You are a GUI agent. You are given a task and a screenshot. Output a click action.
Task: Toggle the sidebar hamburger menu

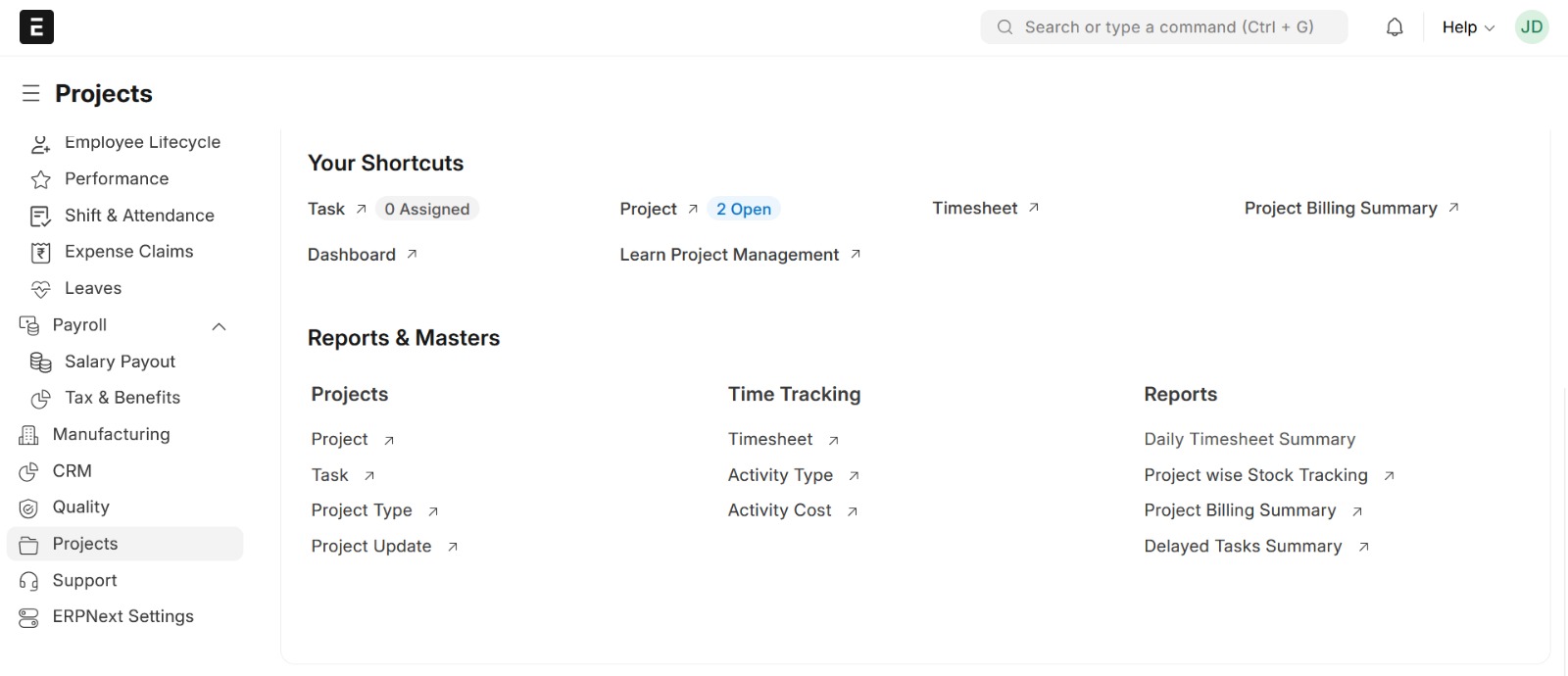pos(31,93)
